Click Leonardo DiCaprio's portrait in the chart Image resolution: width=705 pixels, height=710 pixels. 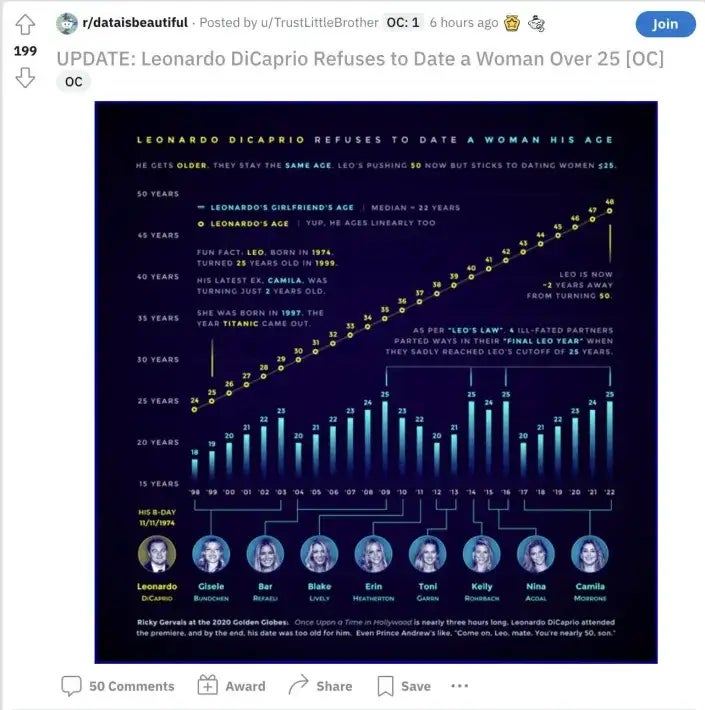point(156,554)
